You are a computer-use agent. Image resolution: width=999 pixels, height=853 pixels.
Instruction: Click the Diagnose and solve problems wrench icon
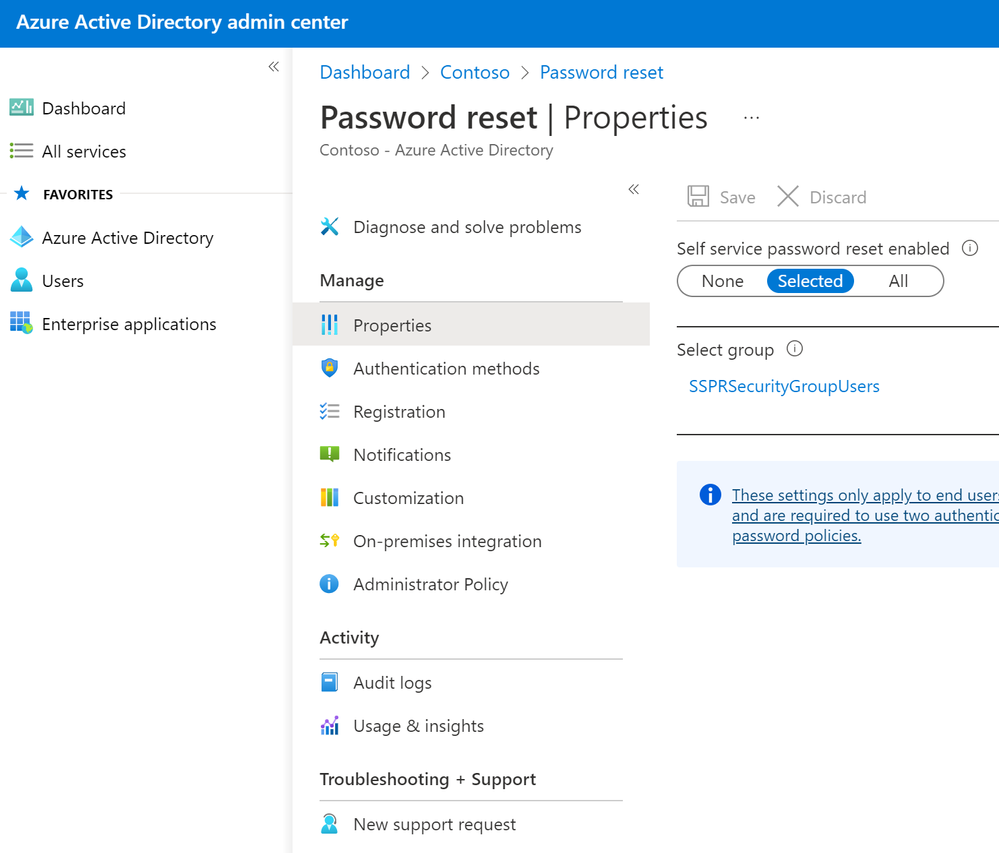[x=329, y=227]
